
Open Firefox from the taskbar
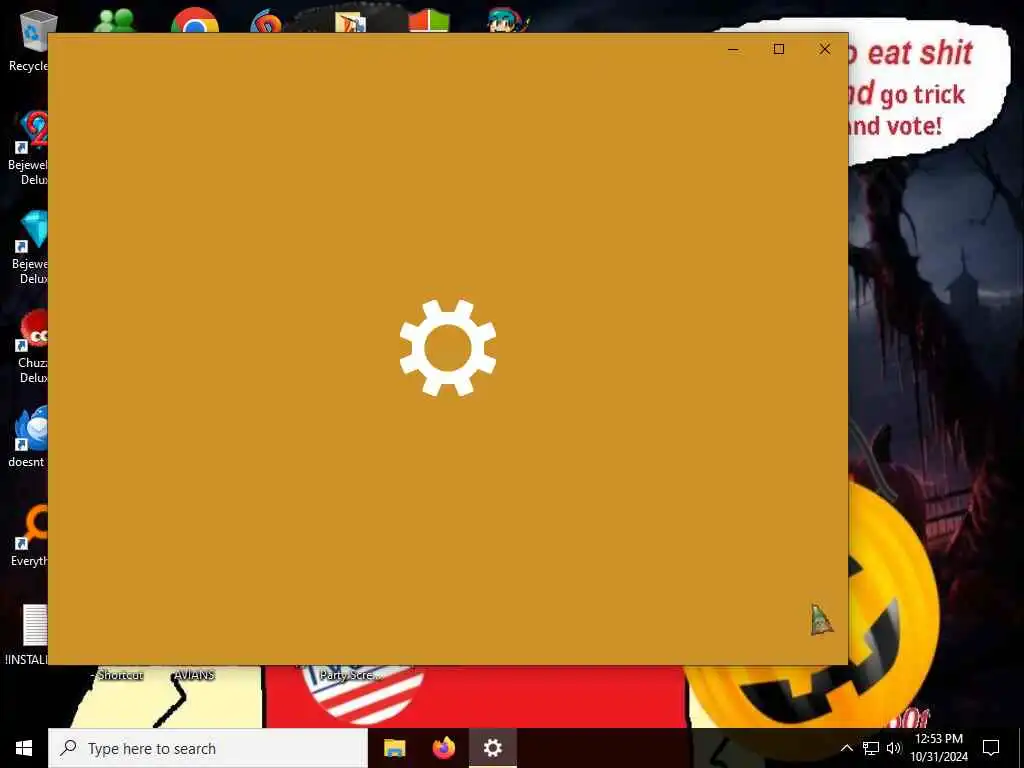[x=444, y=748]
